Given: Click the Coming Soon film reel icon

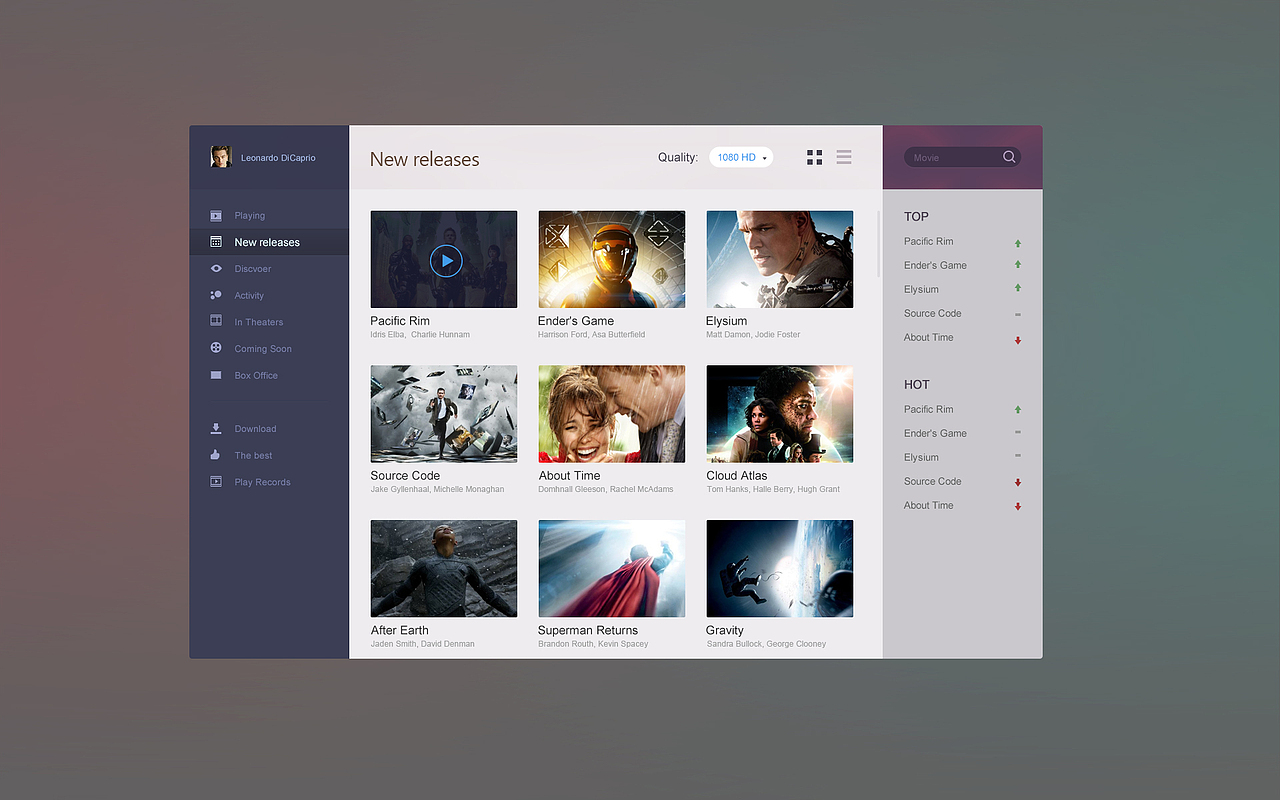Looking at the screenshot, I should (216, 348).
